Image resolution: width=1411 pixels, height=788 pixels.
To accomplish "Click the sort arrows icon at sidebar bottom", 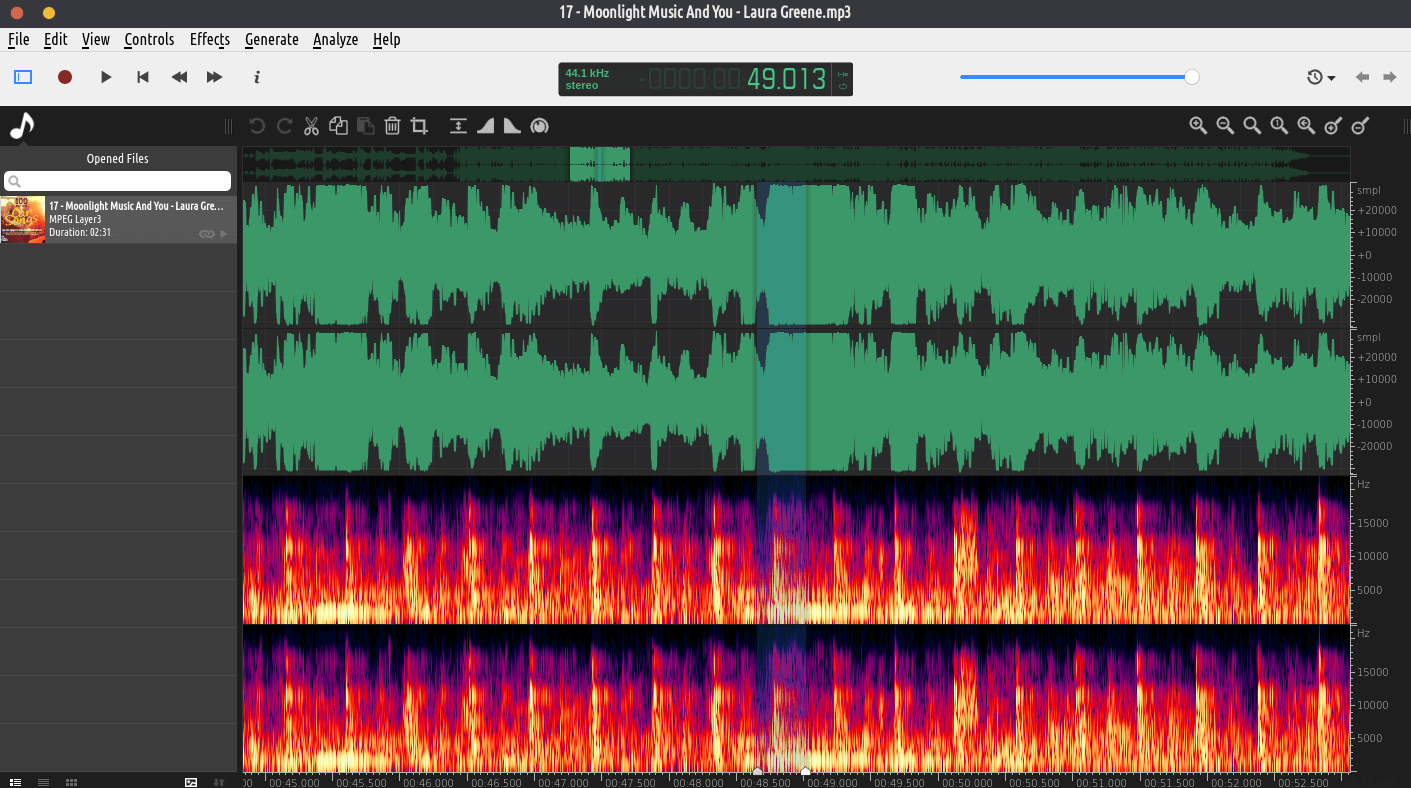I will coord(219,781).
